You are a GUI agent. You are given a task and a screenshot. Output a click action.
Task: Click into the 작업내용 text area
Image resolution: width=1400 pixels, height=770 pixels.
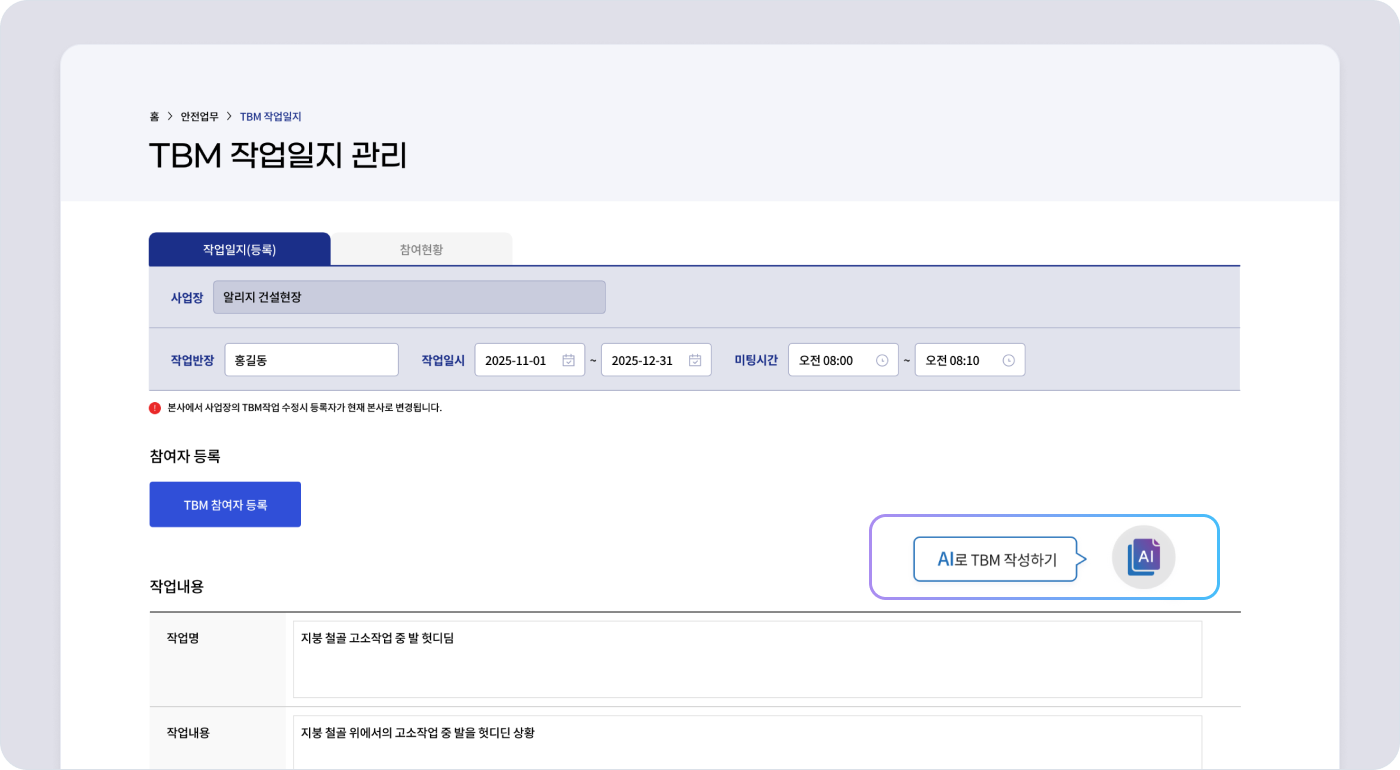click(747, 742)
